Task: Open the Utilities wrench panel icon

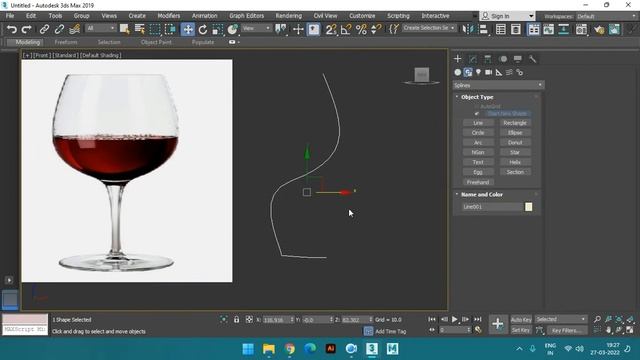Action: coord(533,59)
